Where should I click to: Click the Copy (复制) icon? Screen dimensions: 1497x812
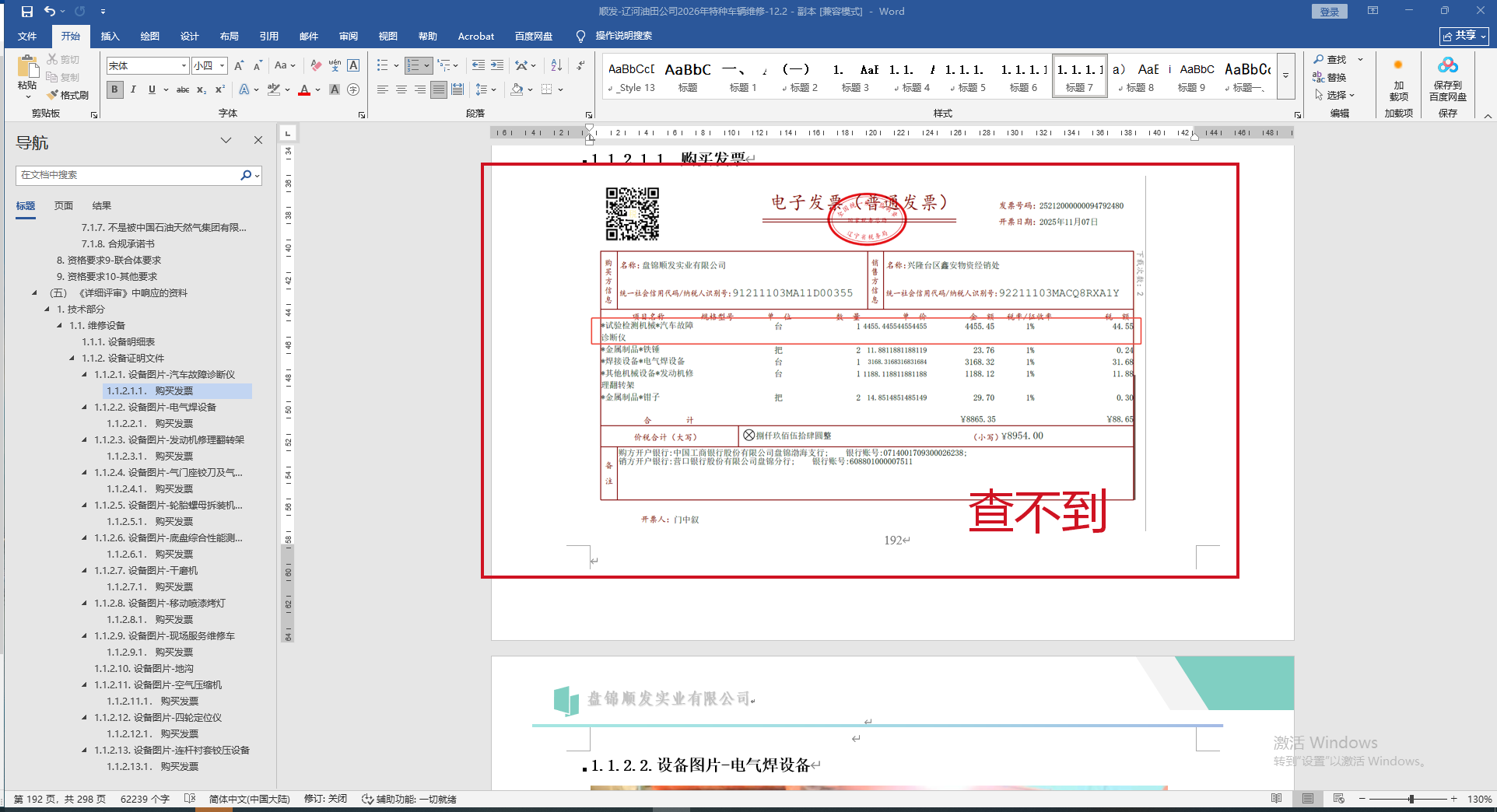pos(52,77)
